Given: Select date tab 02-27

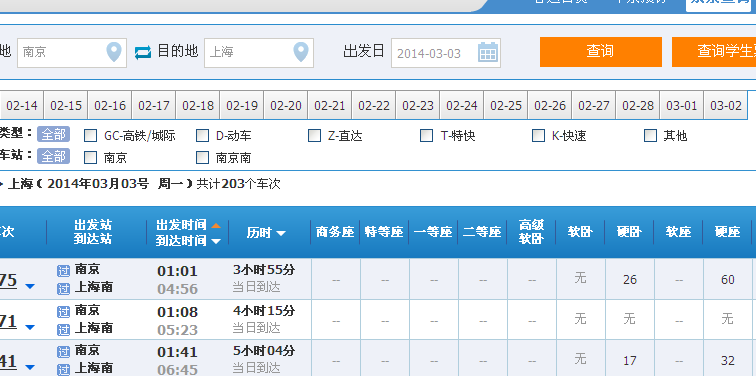Looking at the screenshot, I should (x=594, y=106).
